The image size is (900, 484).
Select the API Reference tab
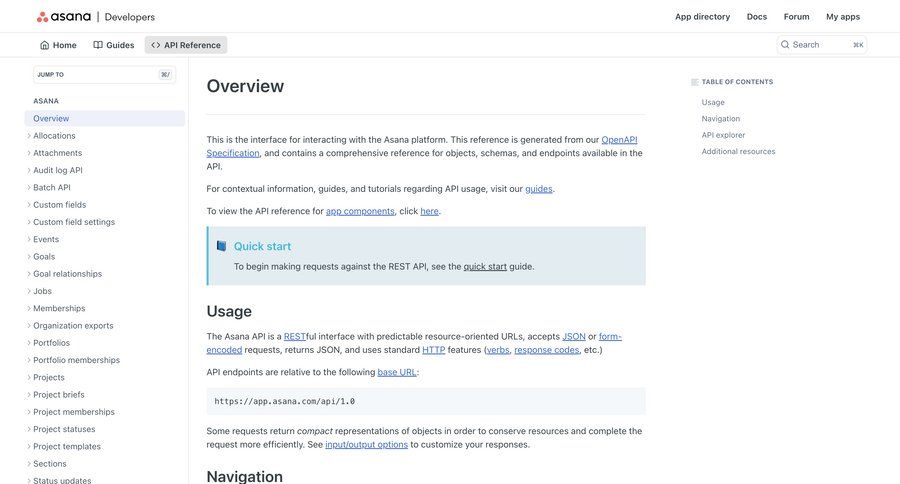pyautogui.click(x=186, y=45)
